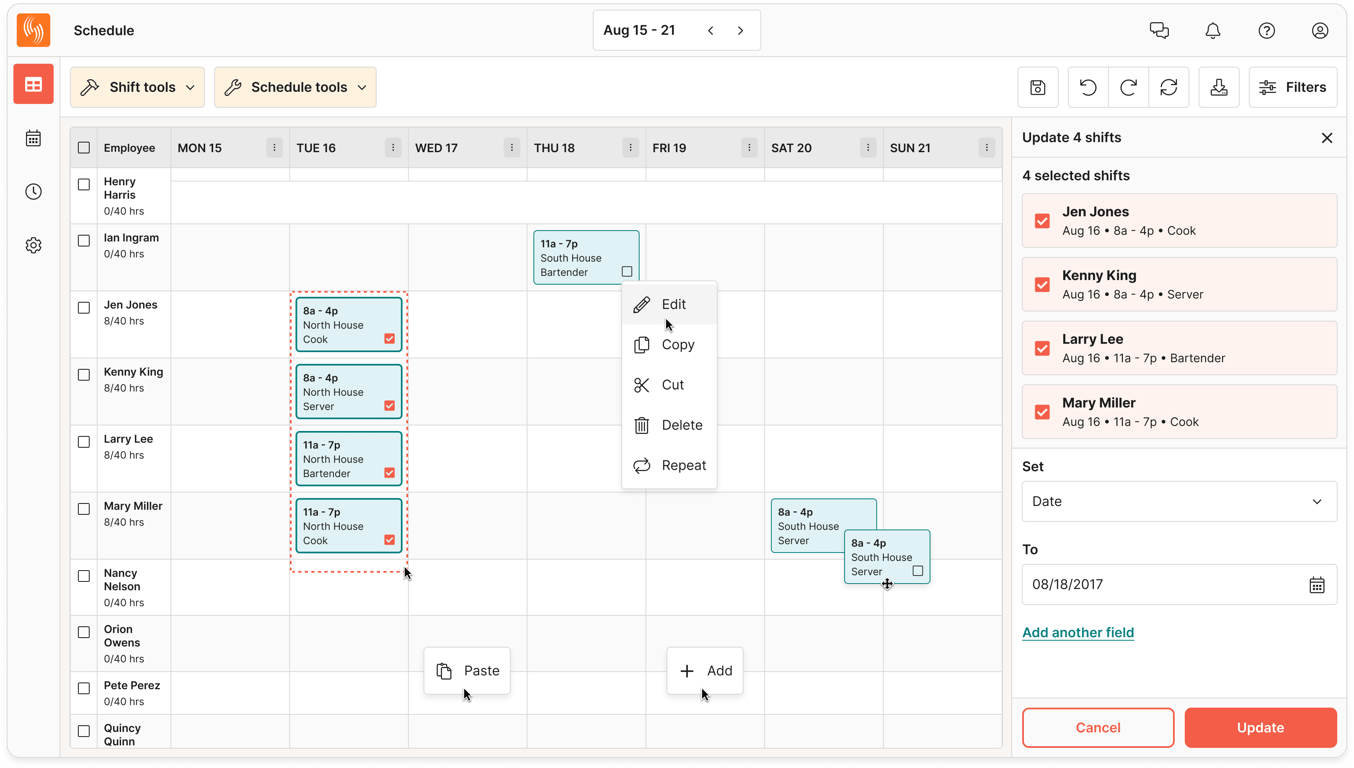The height and width of the screenshot is (768, 1354).
Task: Open the Set field Date dropdown
Action: (1179, 502)
